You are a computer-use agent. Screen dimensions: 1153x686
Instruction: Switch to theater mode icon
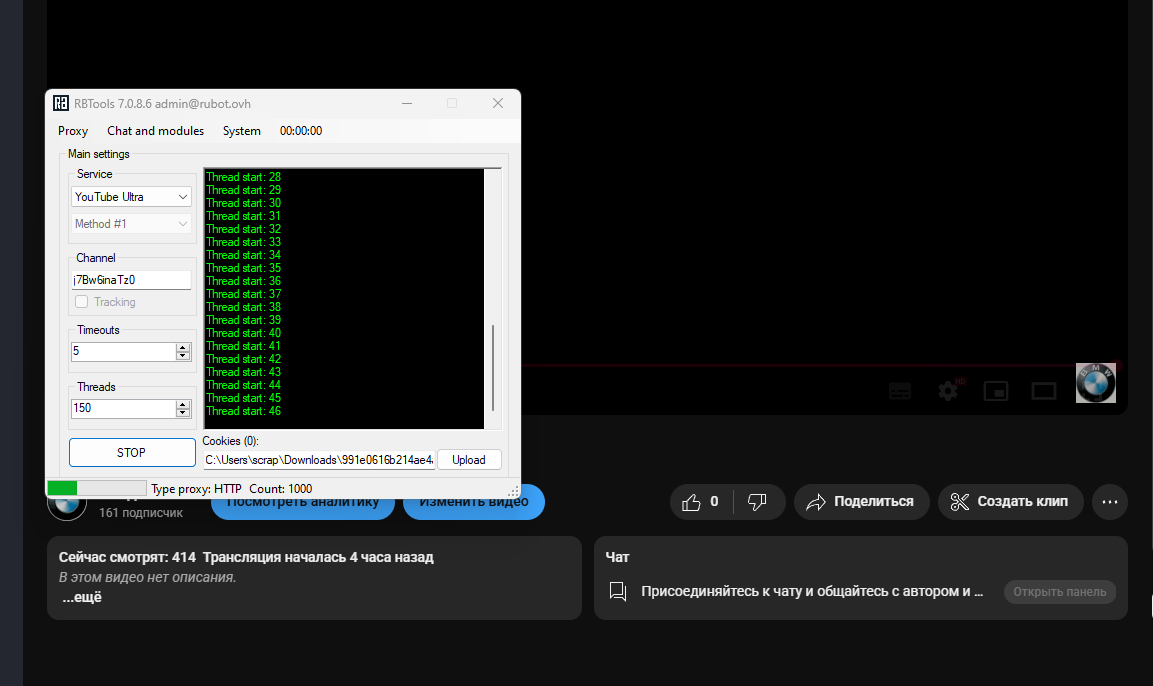(x=1044, y=391)
